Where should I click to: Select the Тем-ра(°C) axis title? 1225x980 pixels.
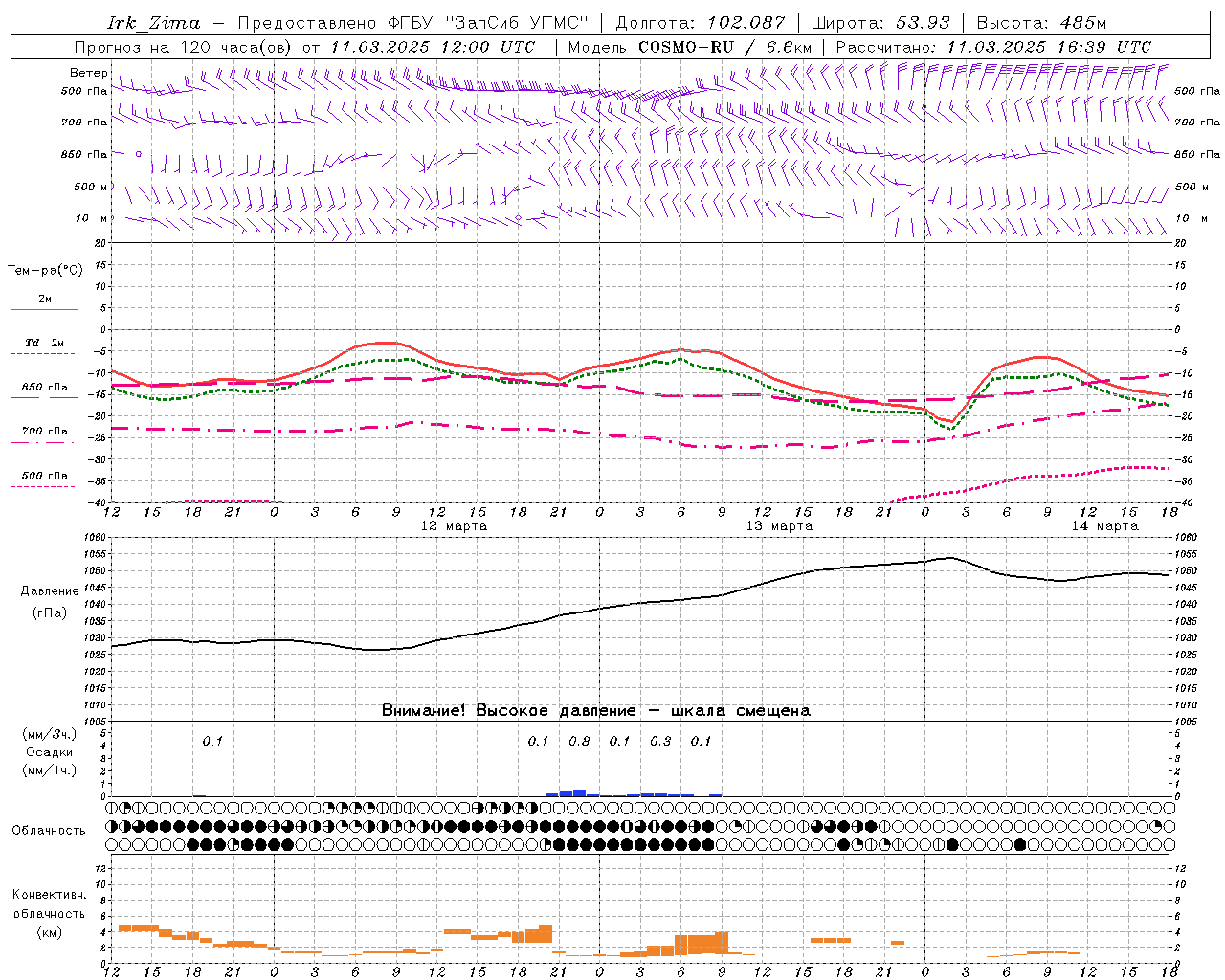45,270
